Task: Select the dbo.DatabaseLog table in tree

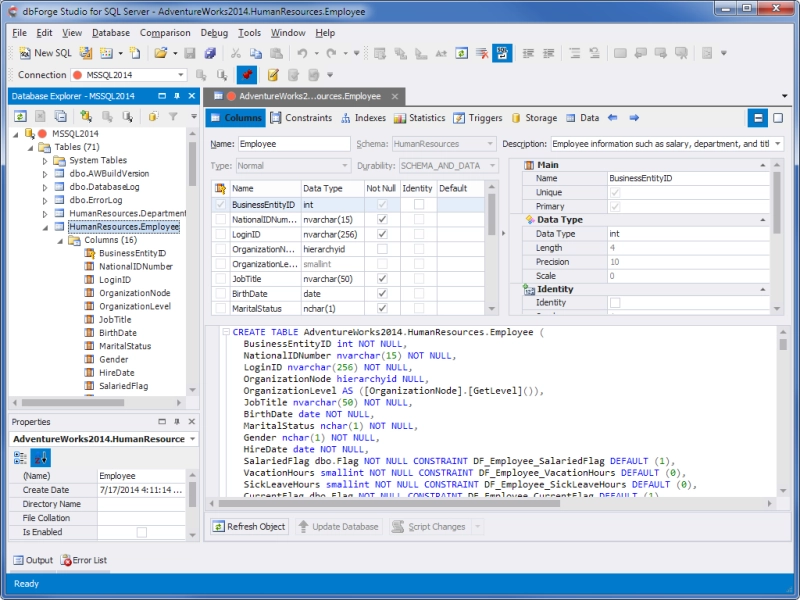Action: click(x=104, y=187)
